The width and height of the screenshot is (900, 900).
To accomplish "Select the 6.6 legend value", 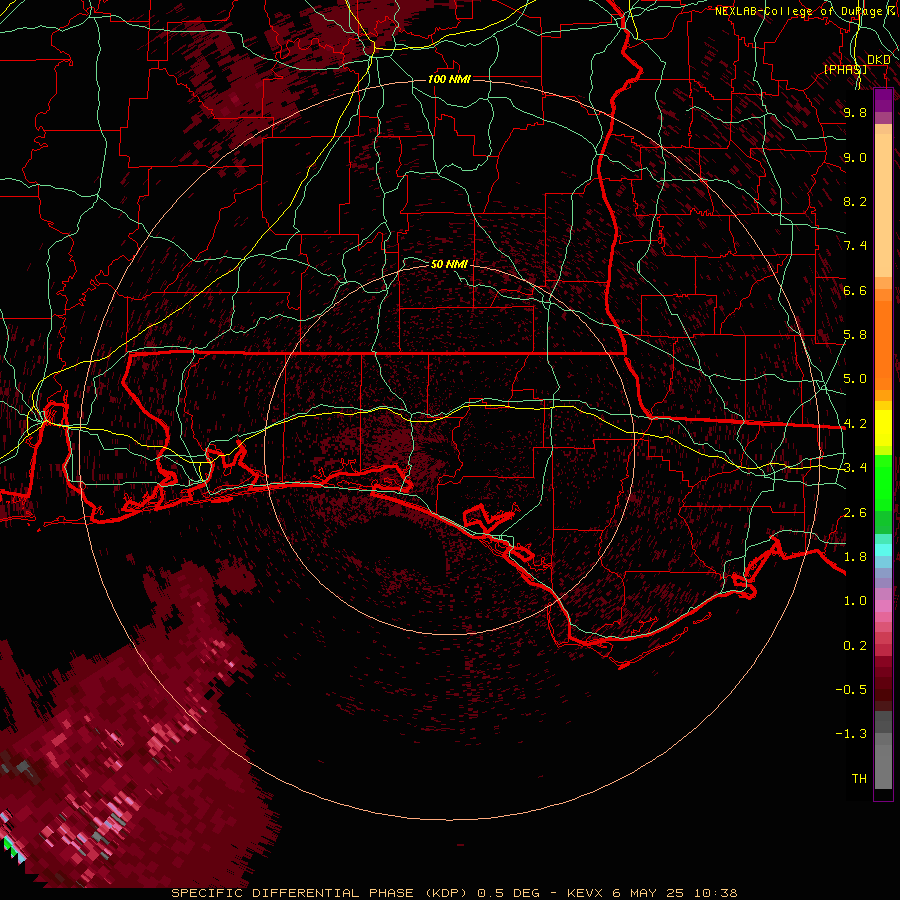I will [x=855, y=290].
